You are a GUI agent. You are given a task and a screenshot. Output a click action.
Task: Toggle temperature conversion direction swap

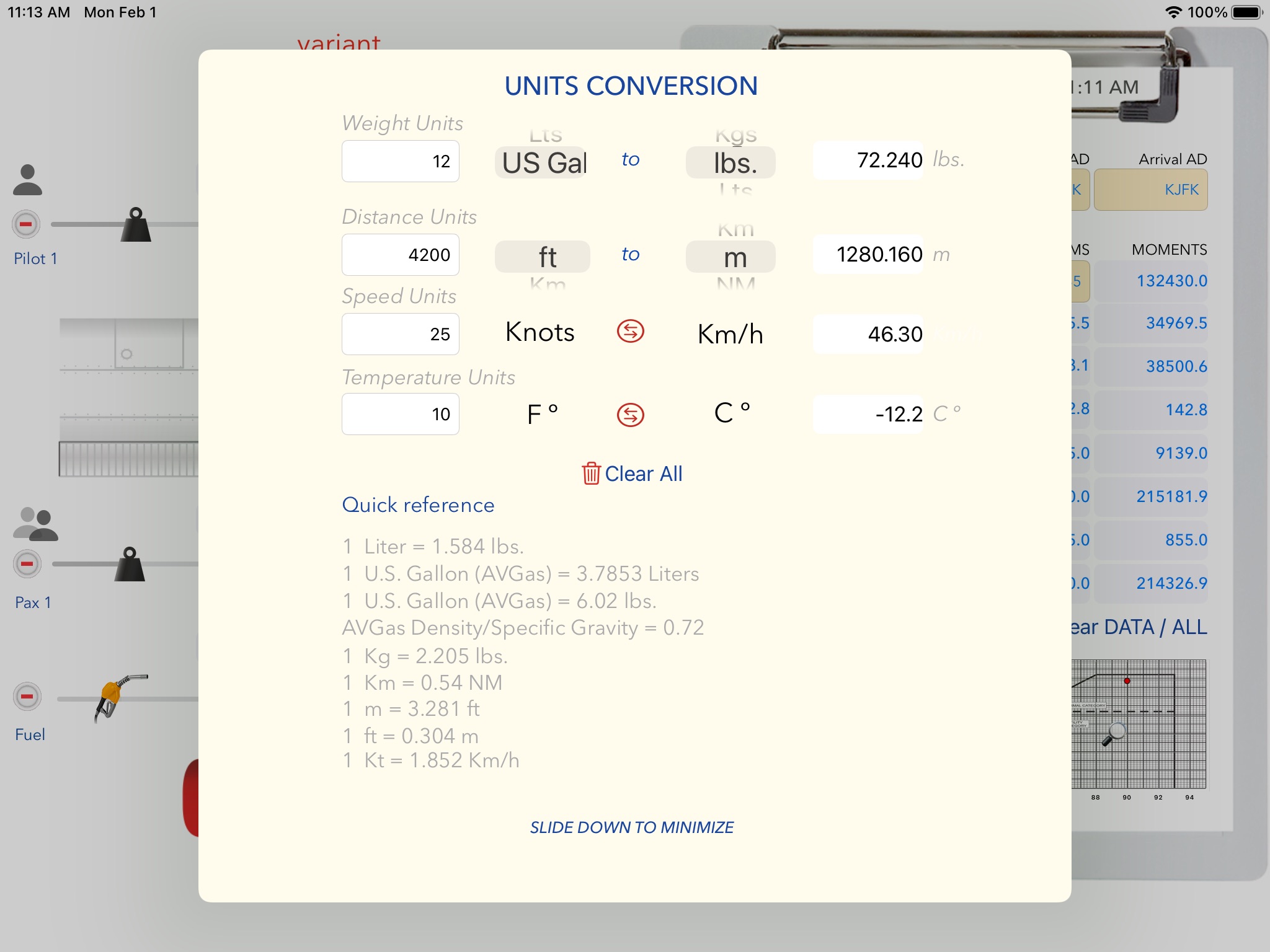coord(630,414)
